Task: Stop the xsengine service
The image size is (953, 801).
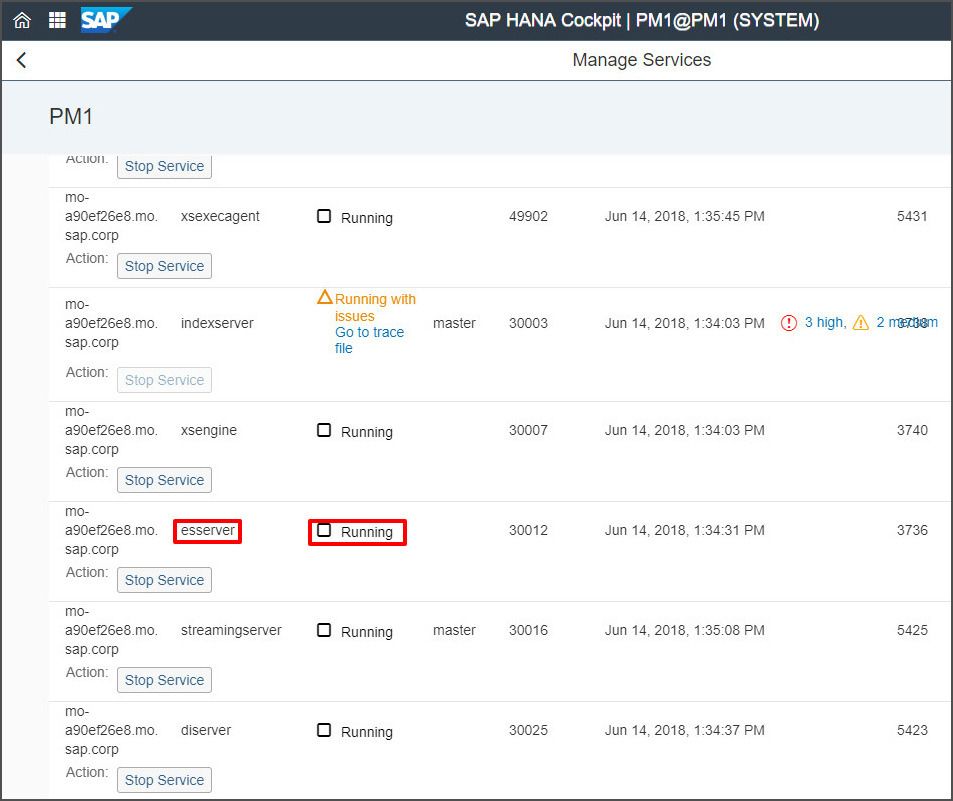Action: [164, 480]
